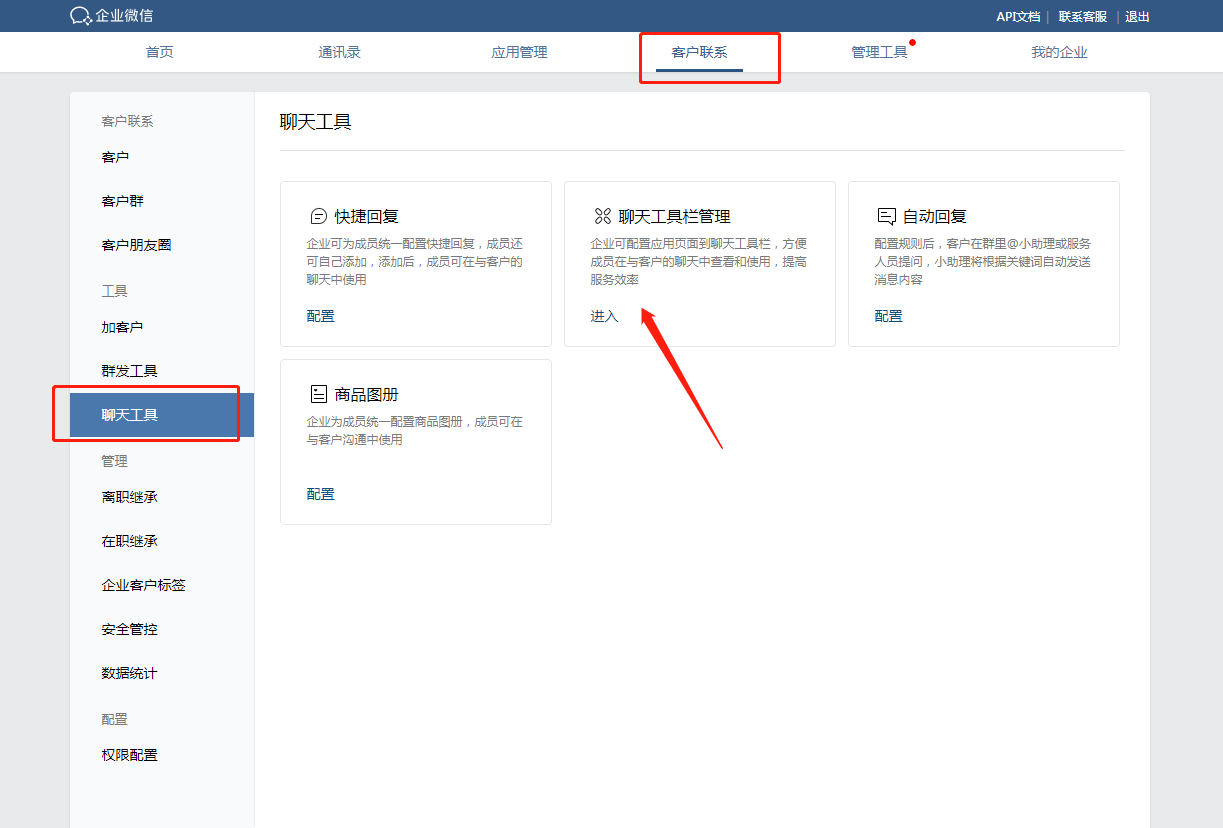
Task: Click 进入 under 聊天工具栏管理
Action: (x=604, y=316)
